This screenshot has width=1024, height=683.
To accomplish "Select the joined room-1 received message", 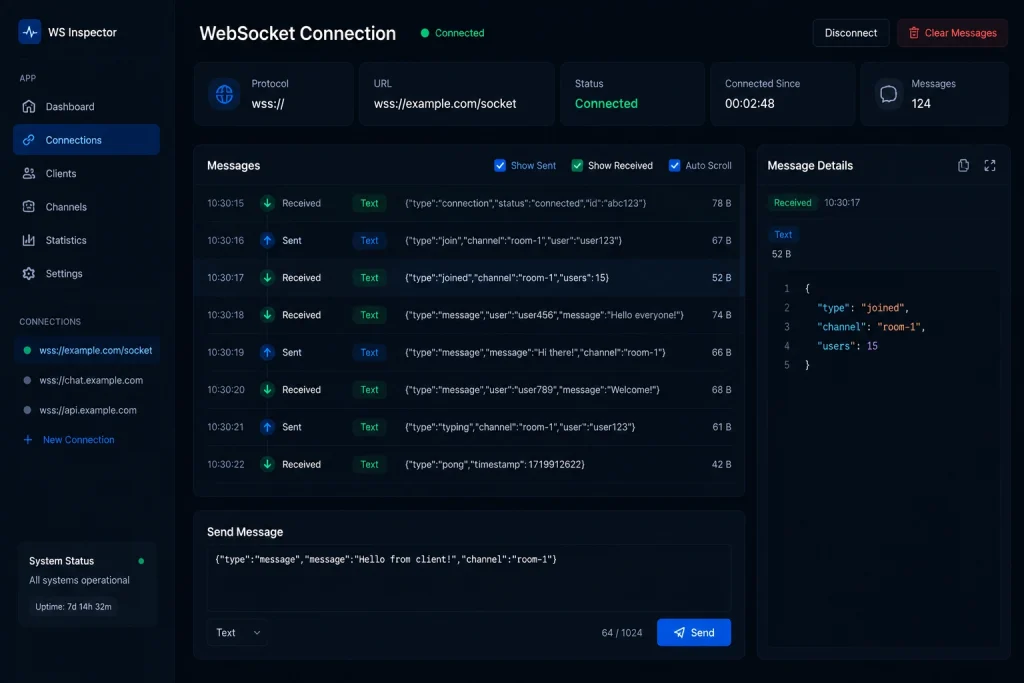I will tap(469, 278).
